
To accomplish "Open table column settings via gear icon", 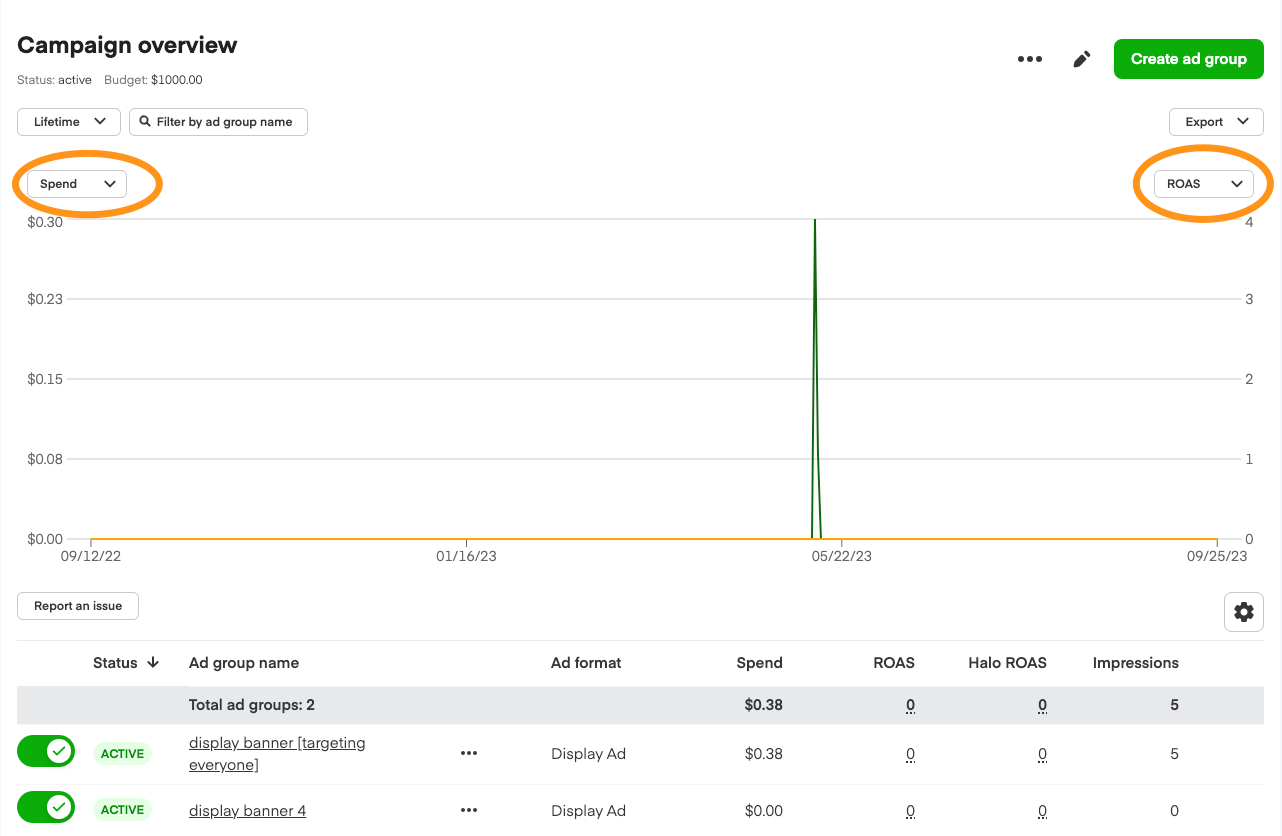I will (x=1244, y=611).
